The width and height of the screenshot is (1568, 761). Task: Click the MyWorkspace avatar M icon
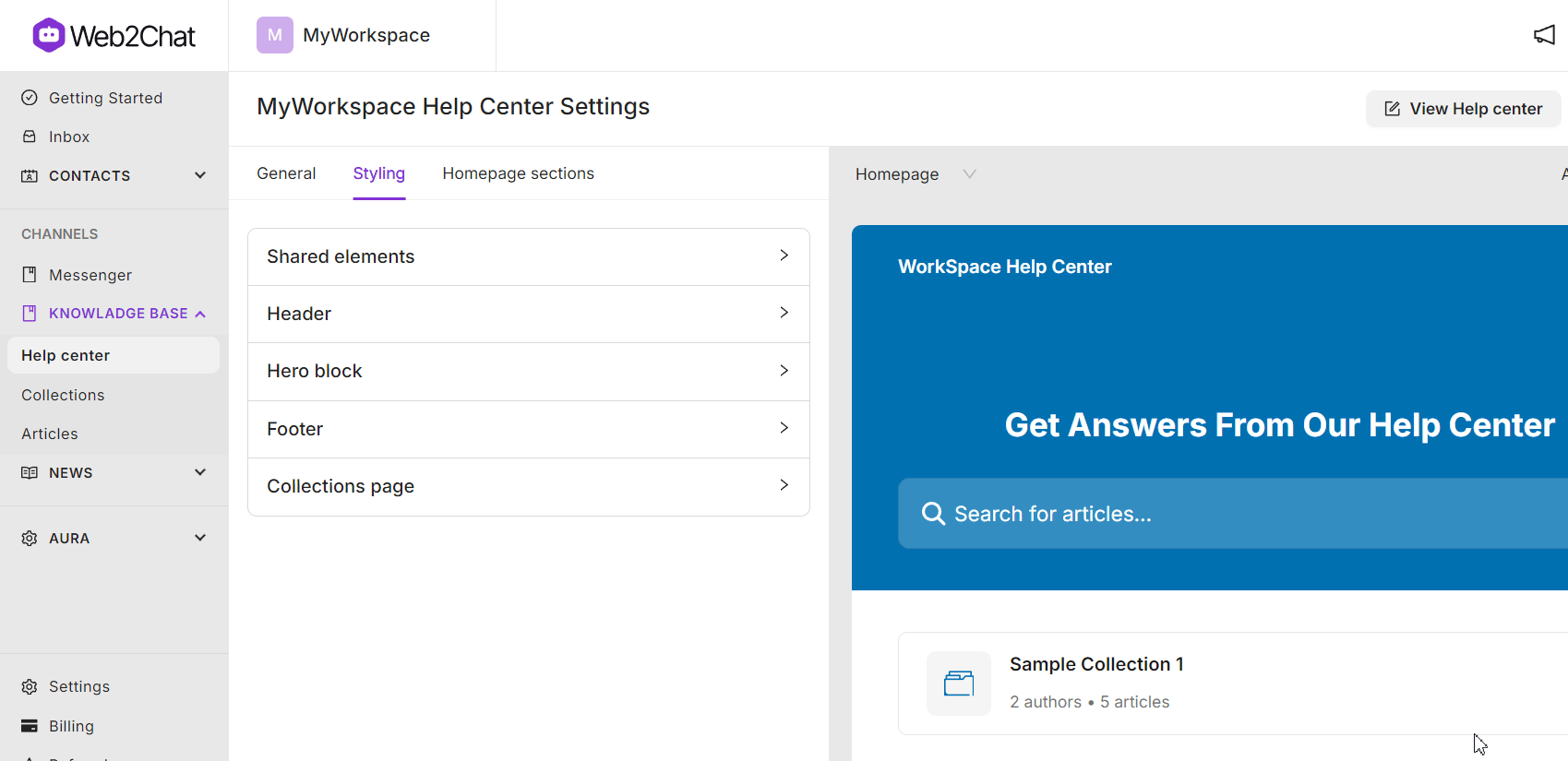click(x=274, y=35)
